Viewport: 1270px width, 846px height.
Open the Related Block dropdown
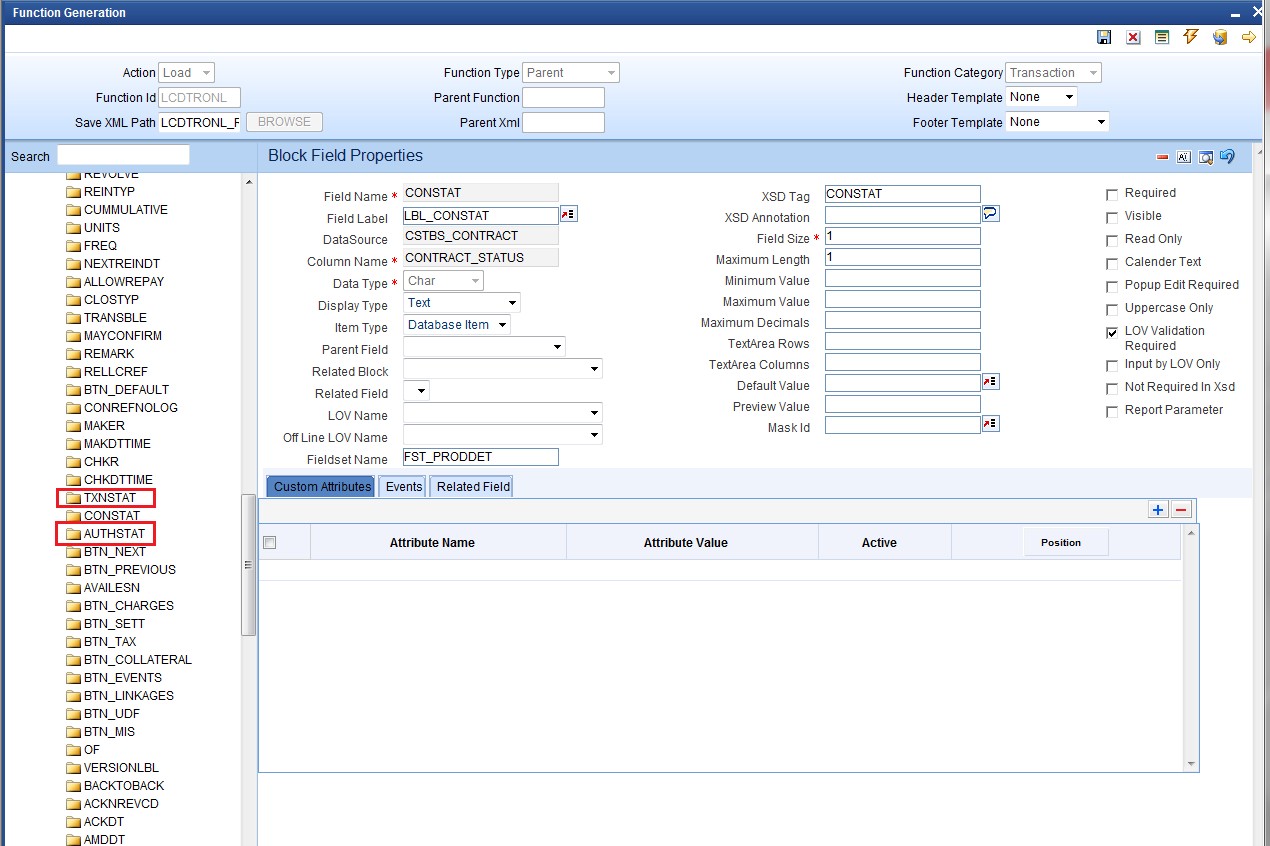(x=503, y=368)
